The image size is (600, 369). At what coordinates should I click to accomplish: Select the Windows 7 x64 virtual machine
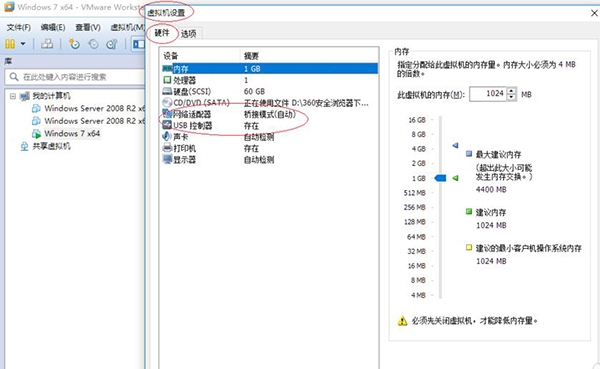72,134
